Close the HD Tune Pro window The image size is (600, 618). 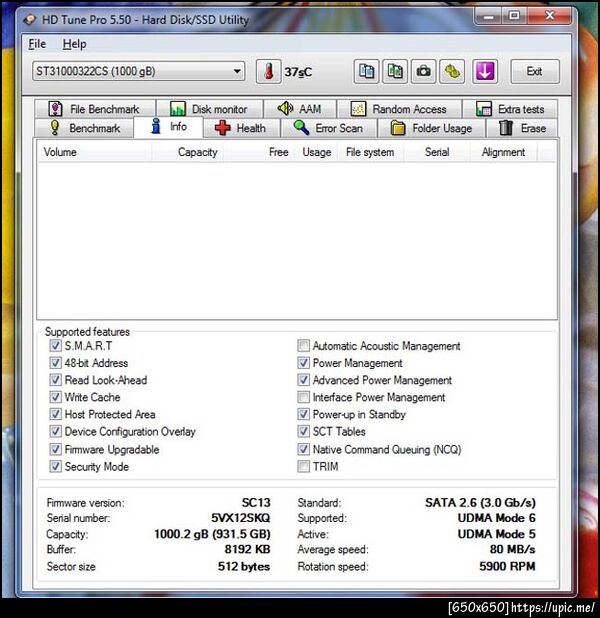550,16
